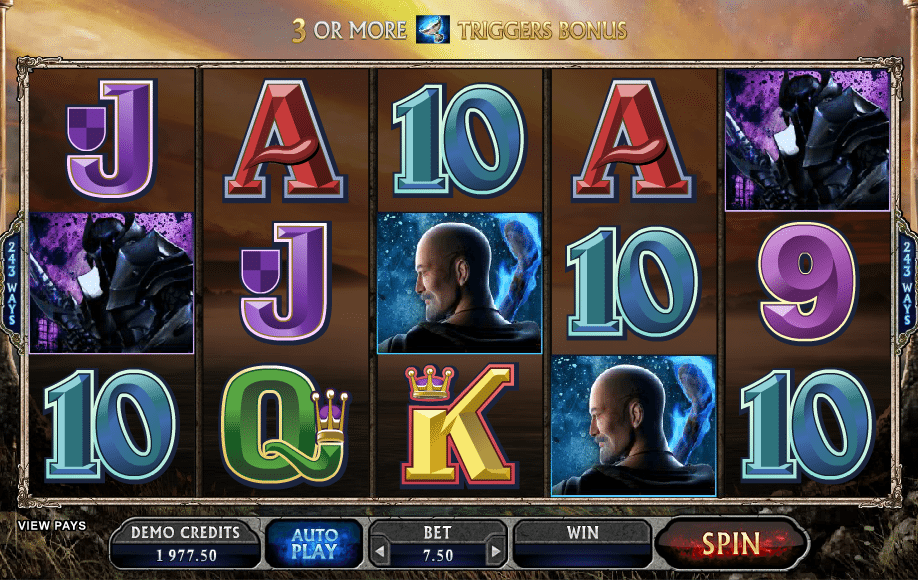The image size is (918, 580).
Task: Click the Bet amount 7.50 field
Action: coord(438,555)
